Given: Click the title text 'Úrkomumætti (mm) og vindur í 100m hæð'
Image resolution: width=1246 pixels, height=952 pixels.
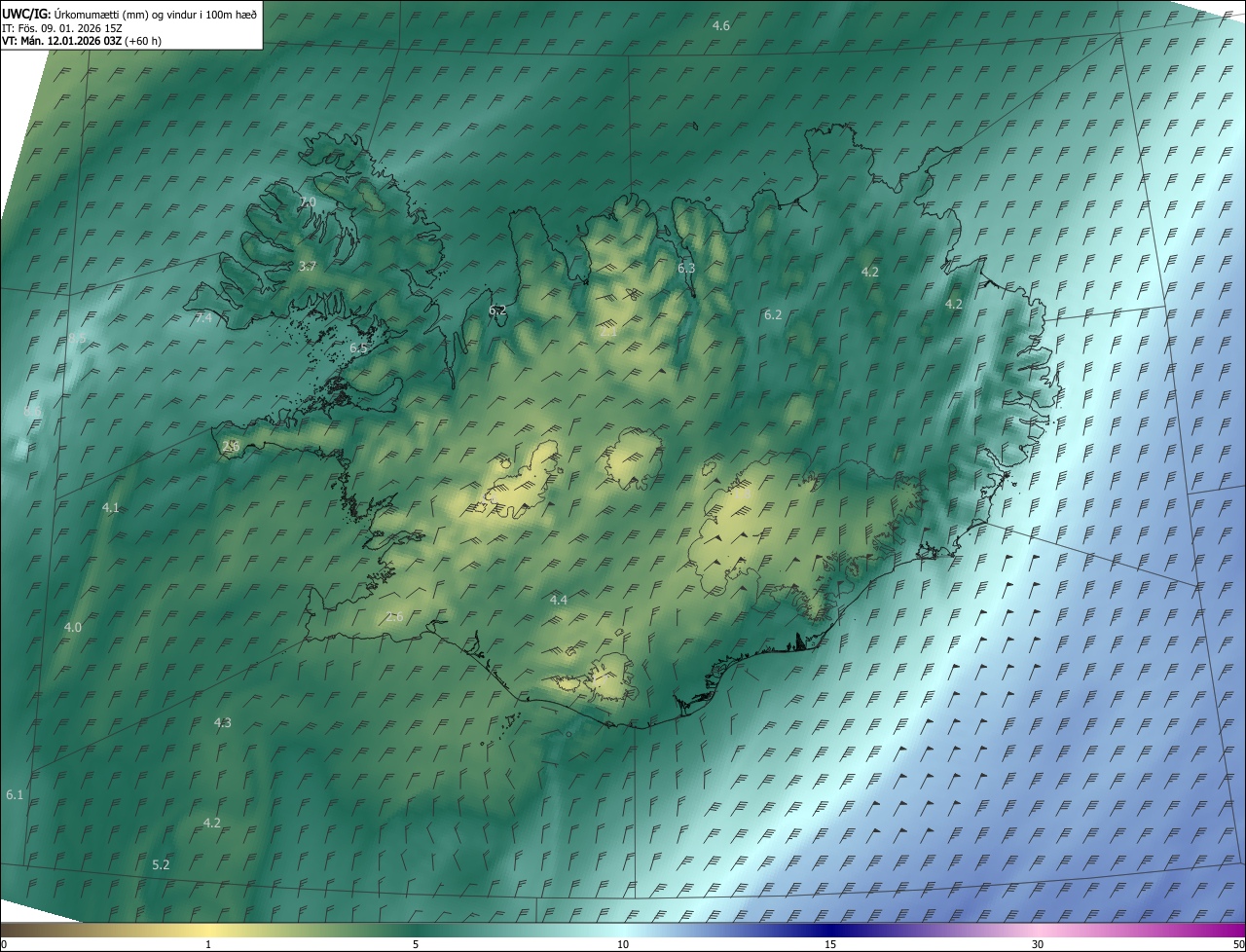Looking at the screenshot, I should [156, 14].
